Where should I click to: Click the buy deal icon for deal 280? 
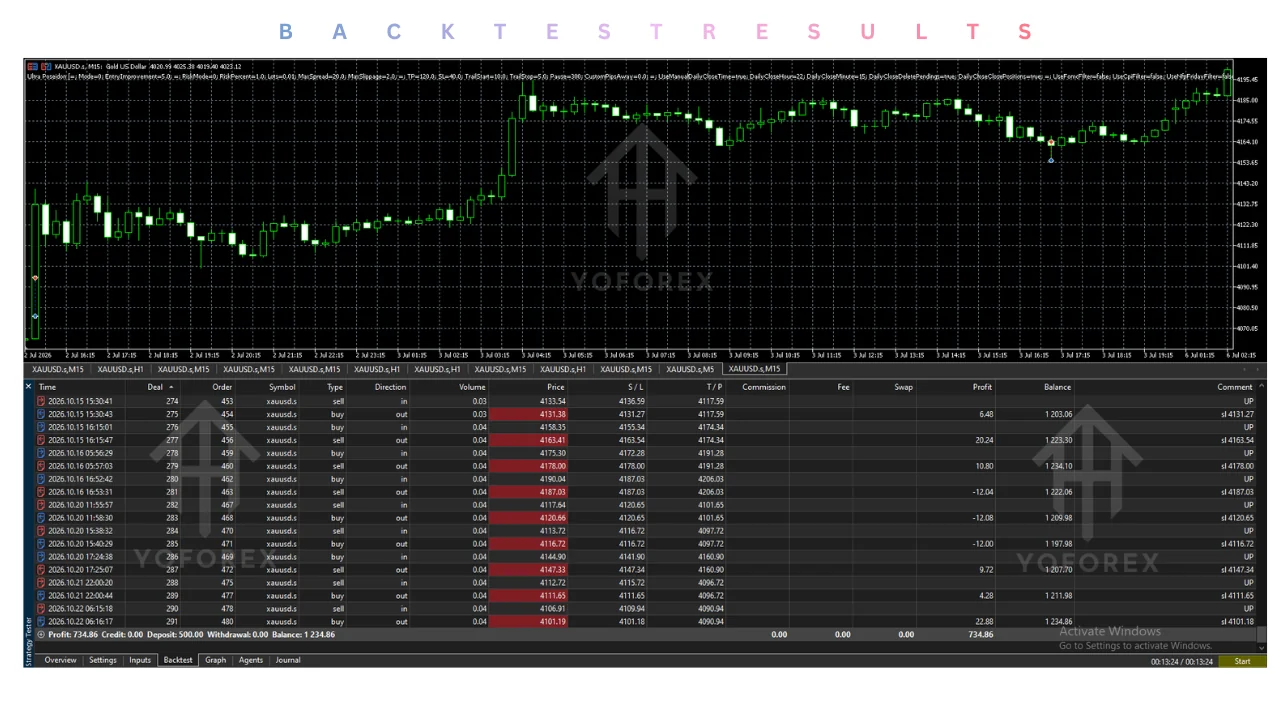point(41,479)
